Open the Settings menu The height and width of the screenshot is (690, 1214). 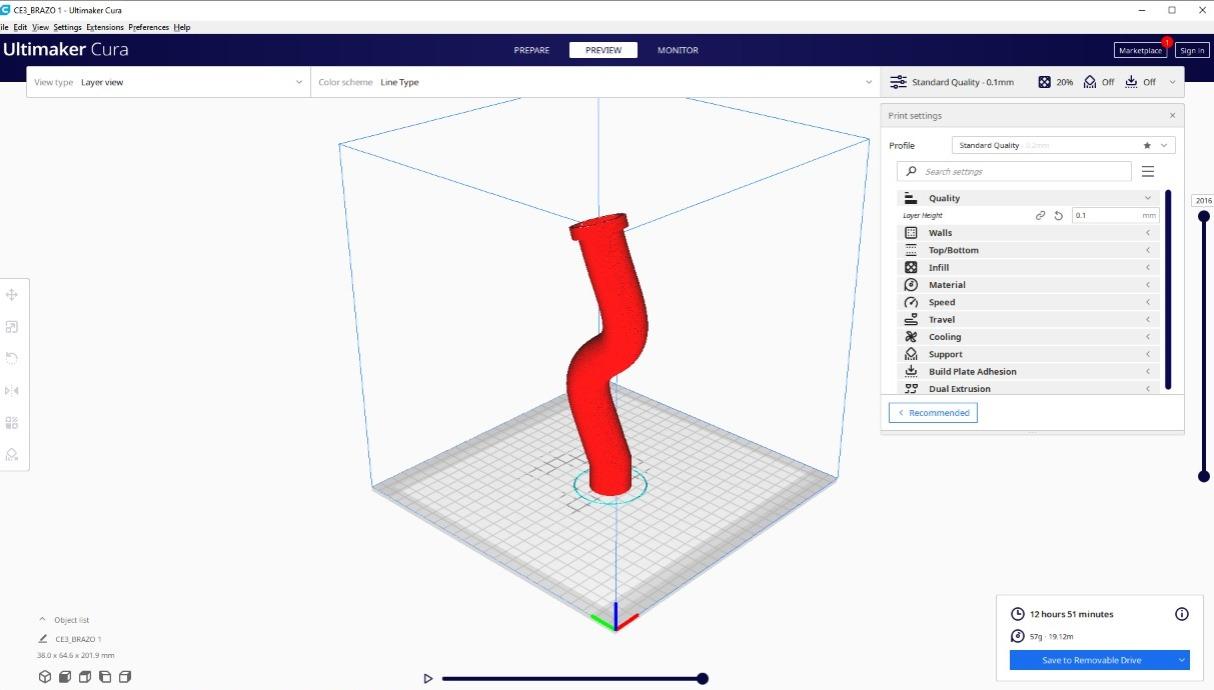(67, 27)
